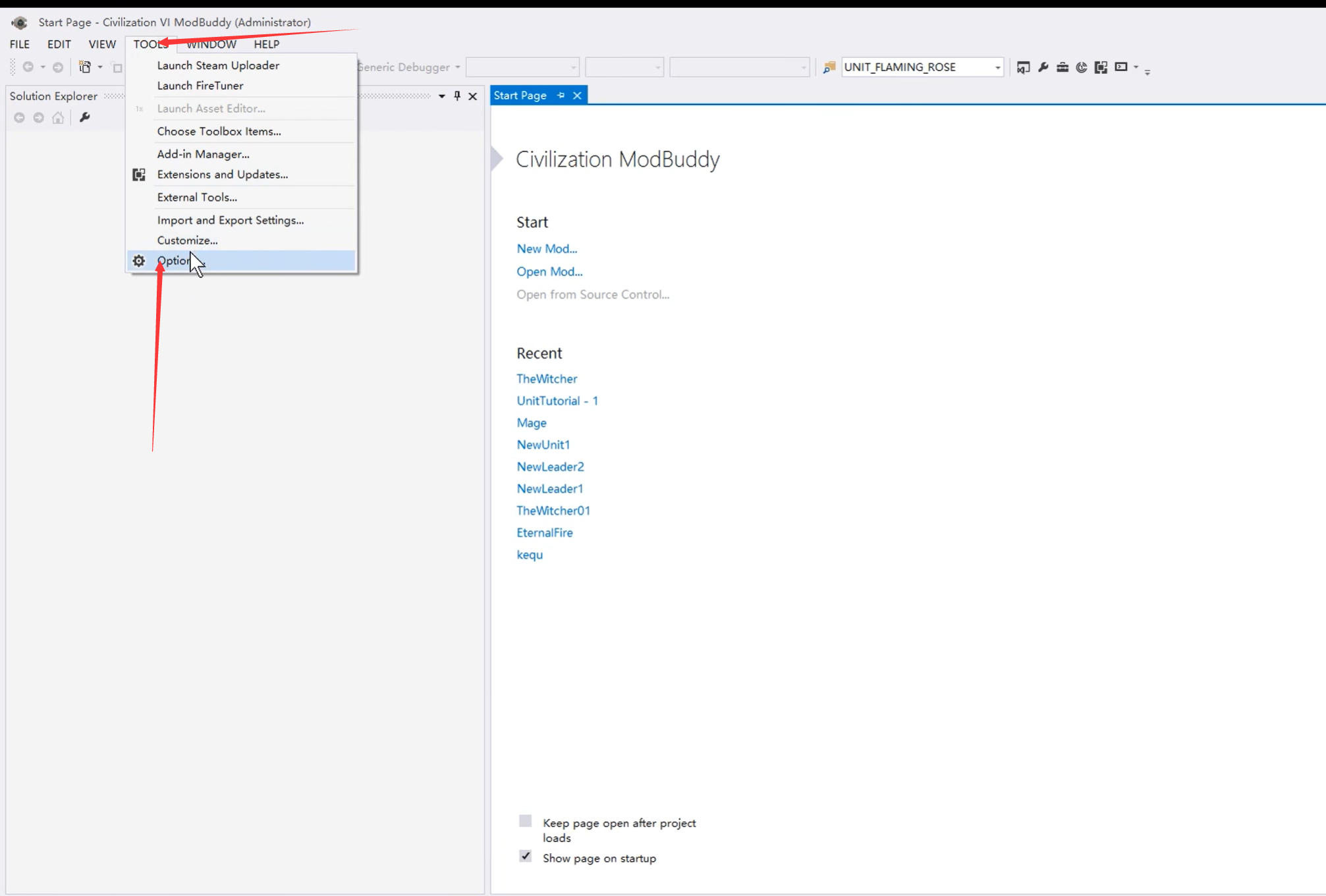Open the FILE menu
This screenshot has height=896, width=1326.
click(20, 44)
